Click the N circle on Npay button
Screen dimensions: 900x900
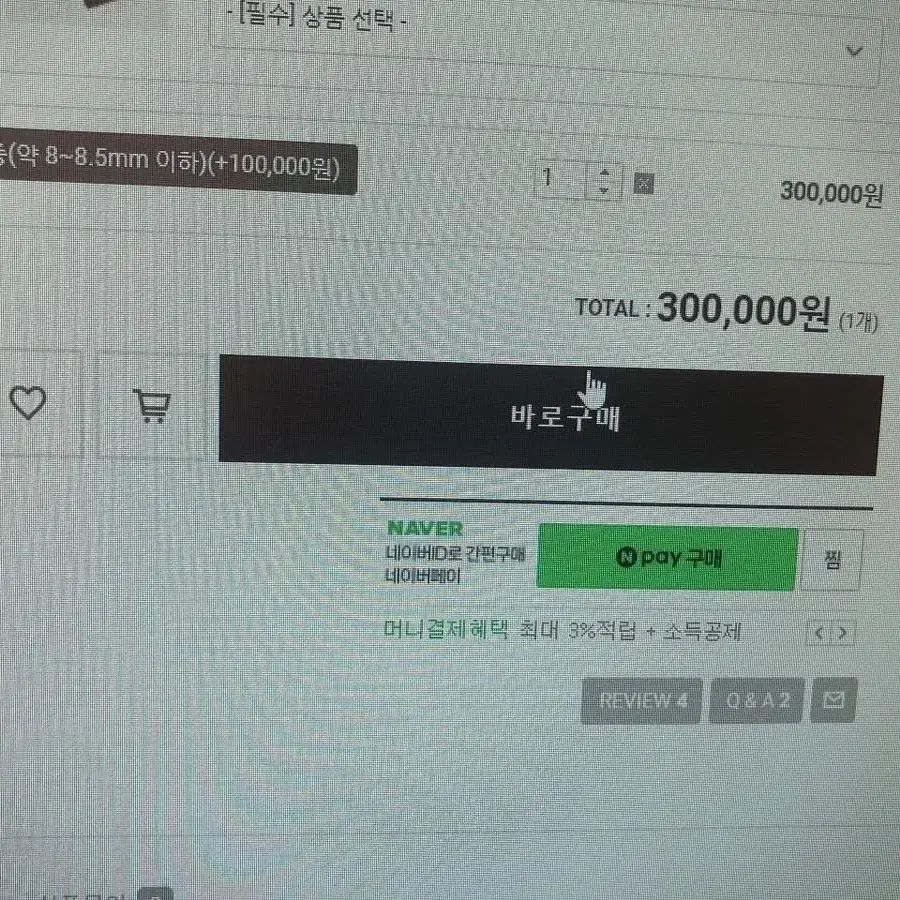click(x=626, y=557)
